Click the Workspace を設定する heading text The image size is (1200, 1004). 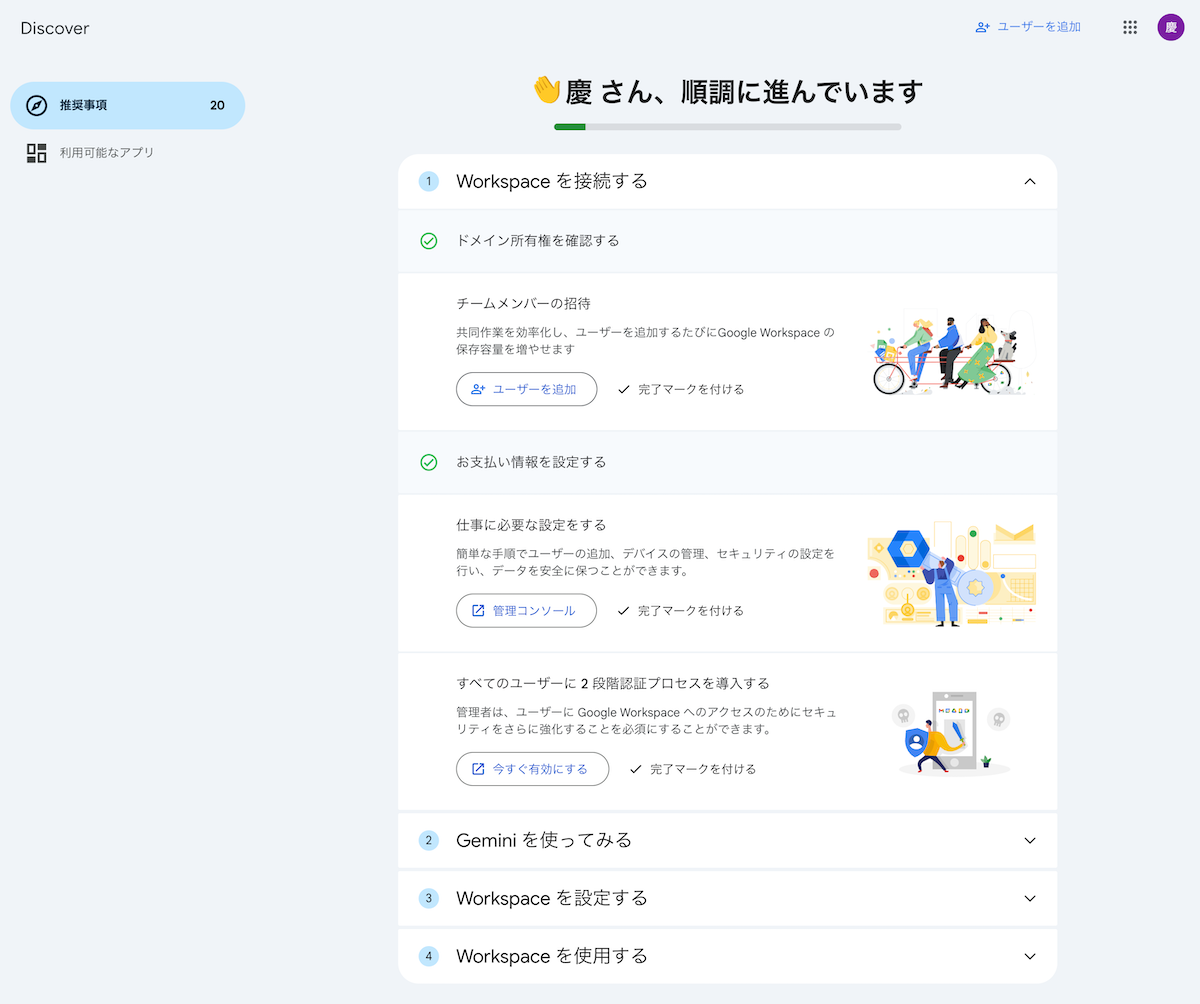pos(552,898)
